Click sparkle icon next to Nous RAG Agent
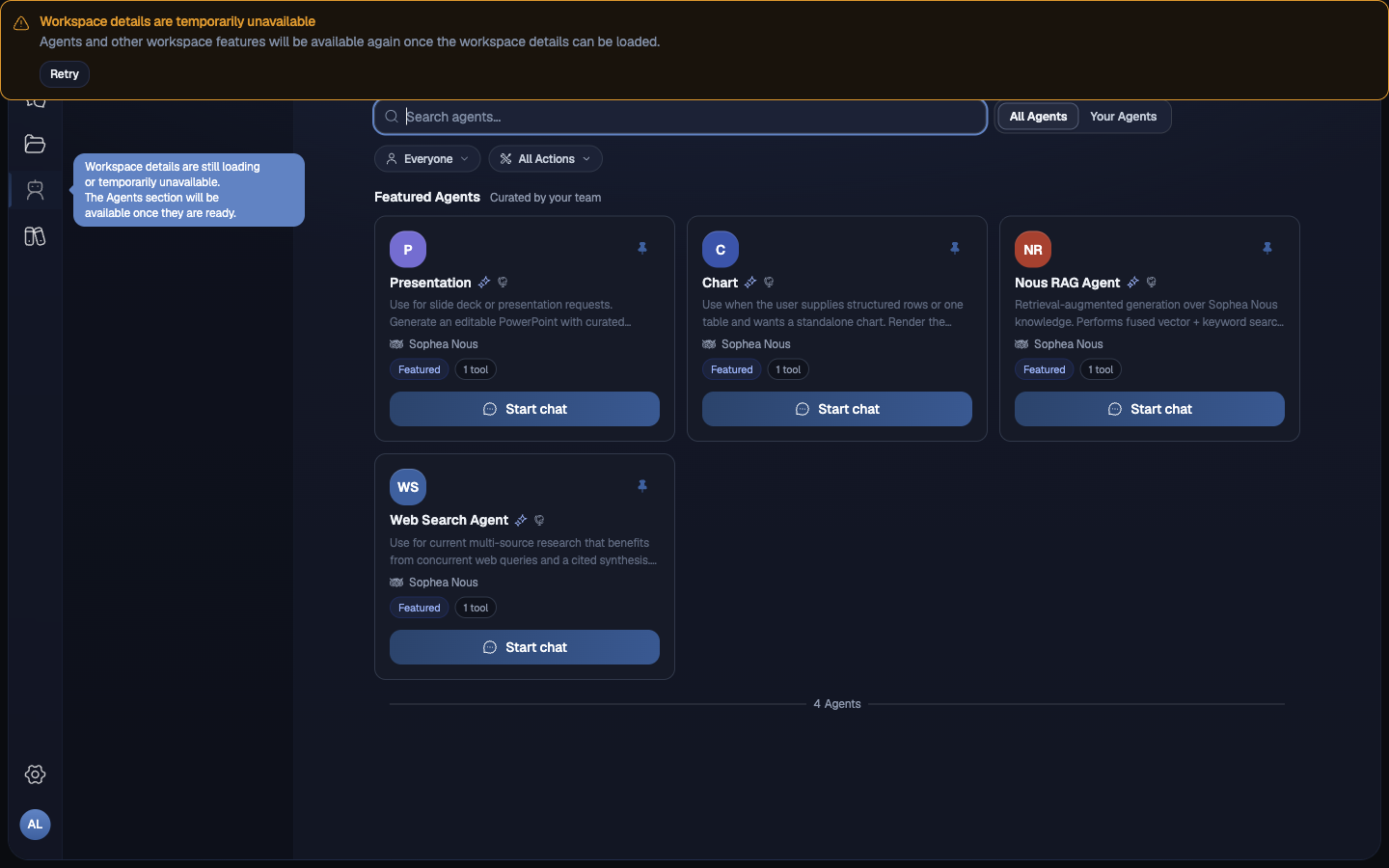The width and height of the screenshot is (1389, 868). tap(1133, 283)
